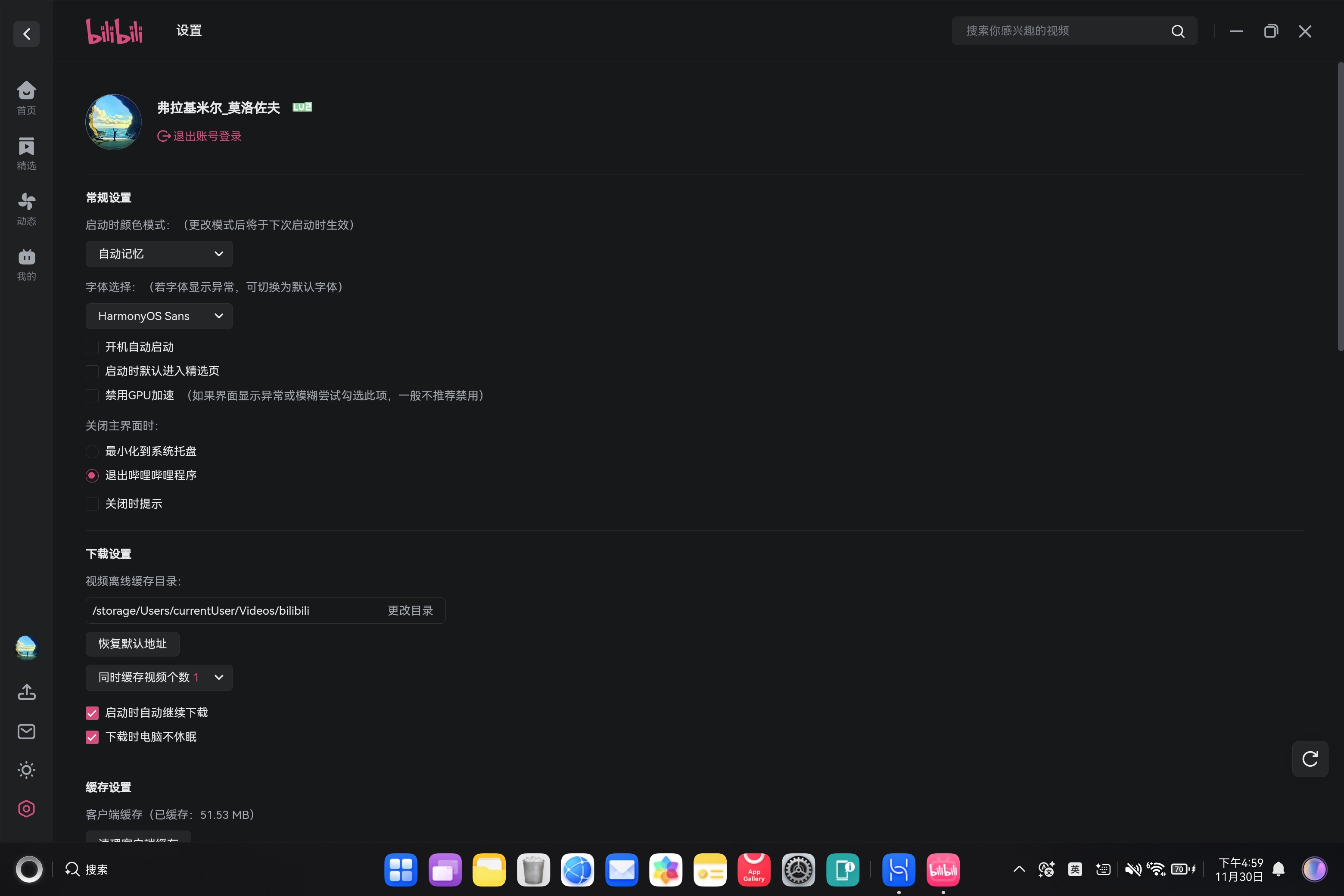Click the search magnifier icon
The height and width of the screenshot is (896, 1344).
click(1178, 31)
